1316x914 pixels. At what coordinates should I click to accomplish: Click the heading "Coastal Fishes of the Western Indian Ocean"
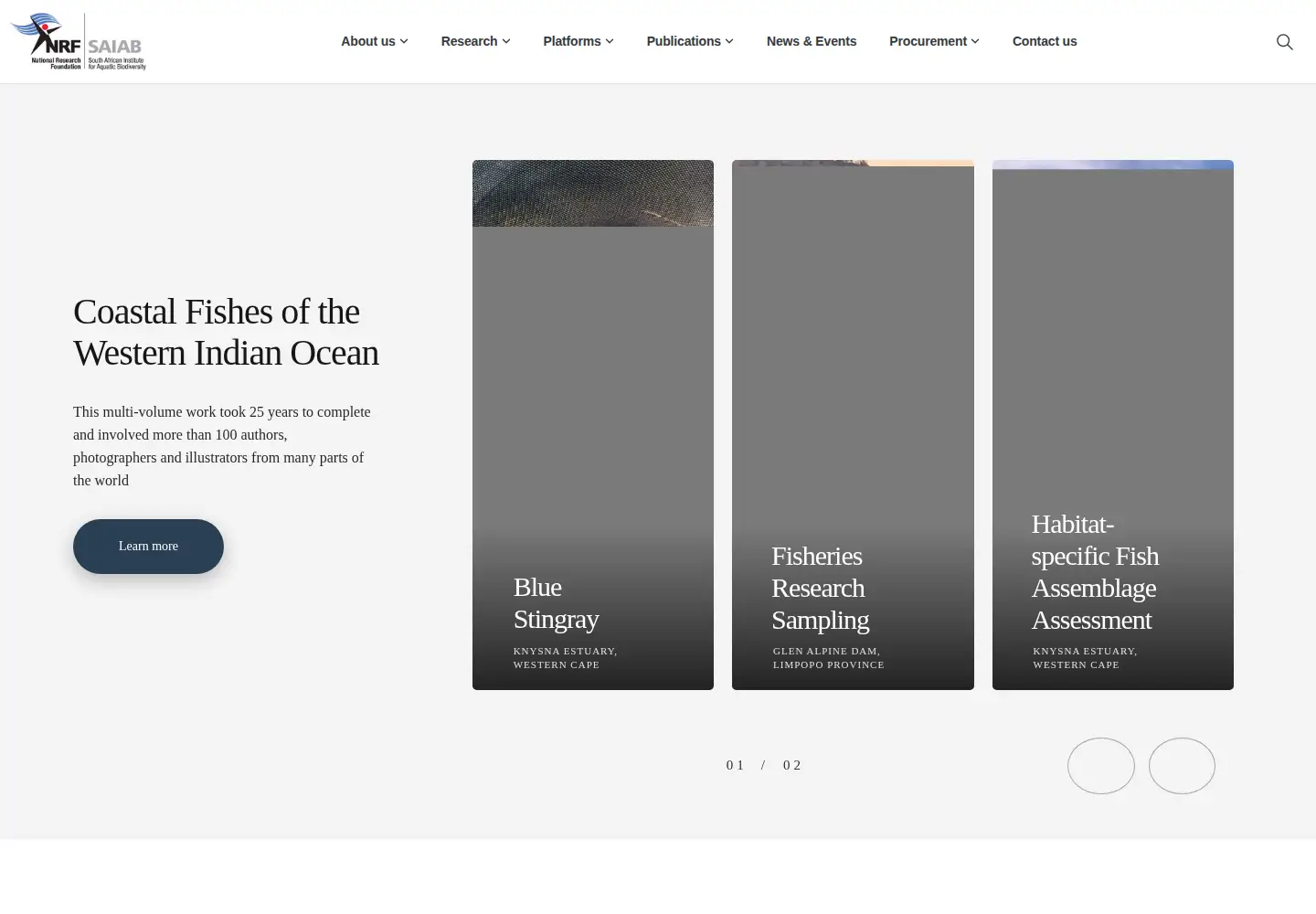226,333
